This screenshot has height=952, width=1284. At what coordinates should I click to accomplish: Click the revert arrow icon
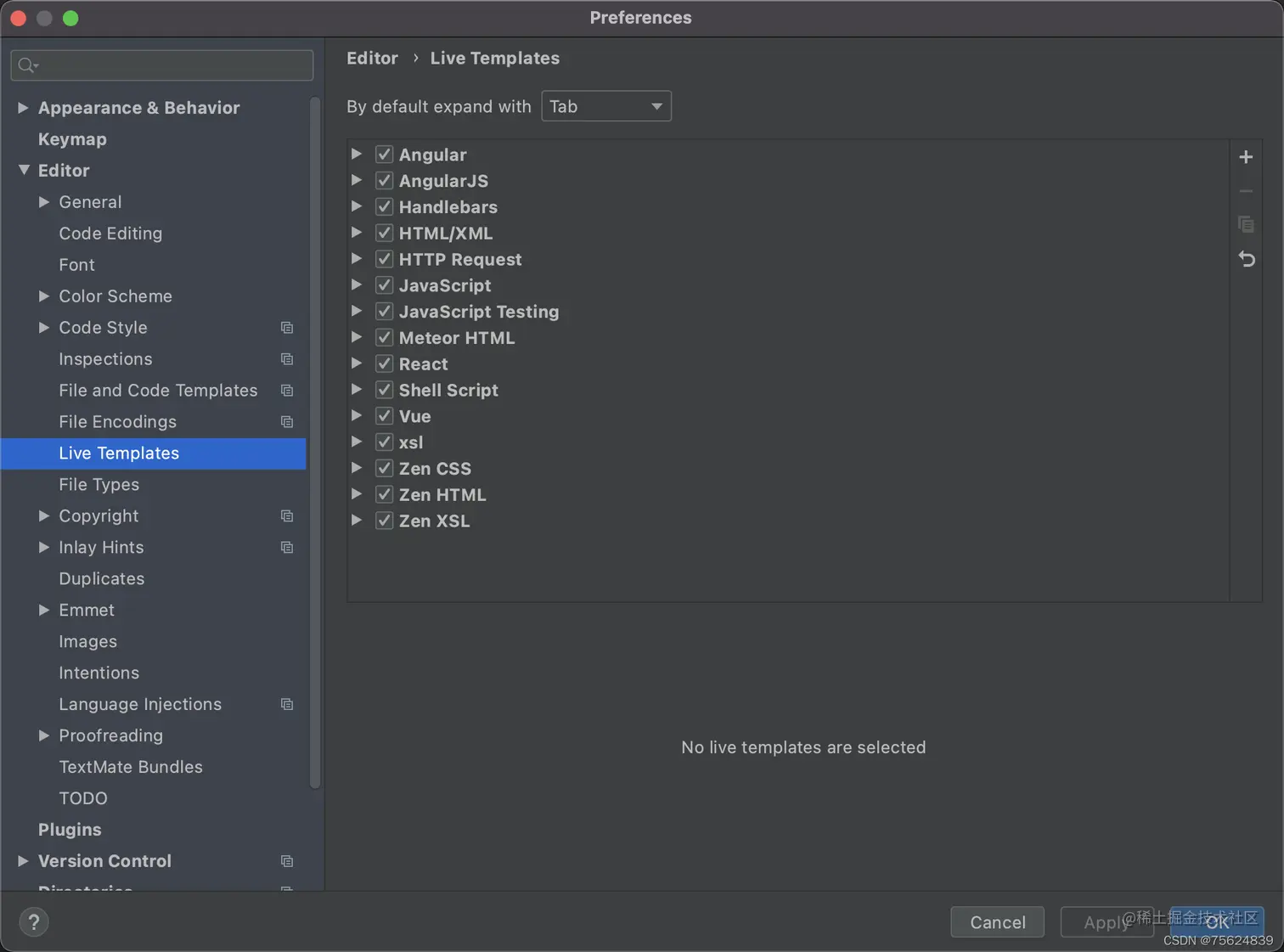[x=1246, y=259]
